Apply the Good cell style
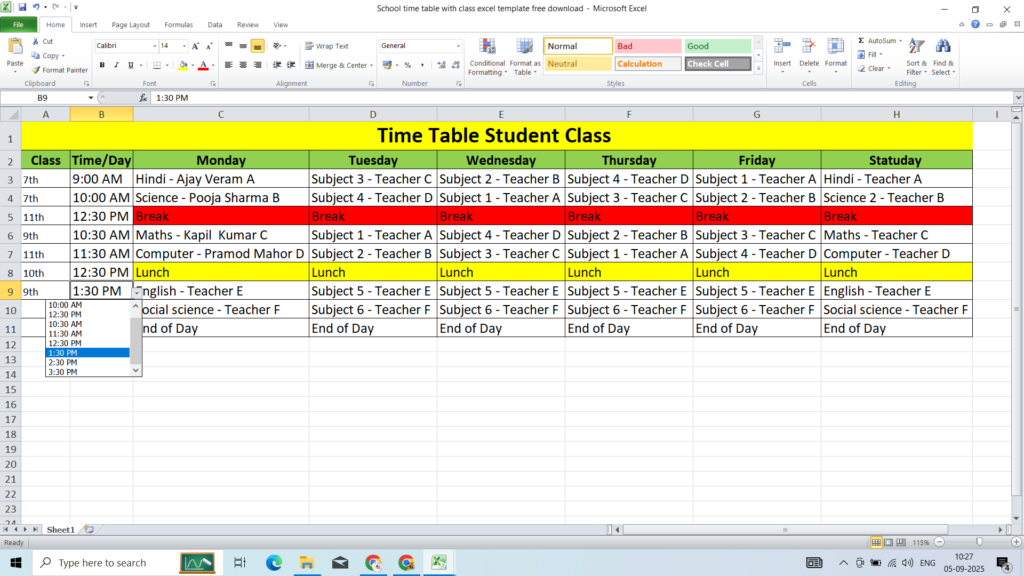This screenshot has width=1024, height=576. (717, 46)
